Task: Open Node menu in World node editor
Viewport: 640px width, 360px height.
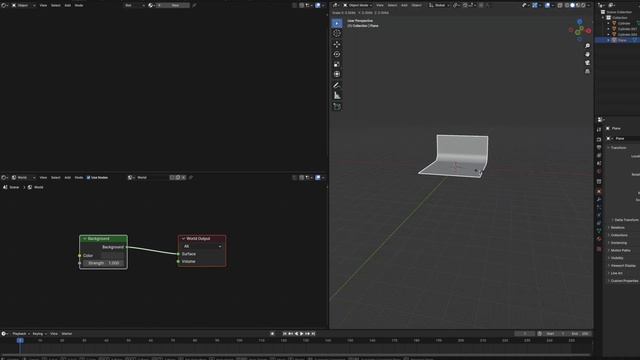Action: (79, 178)
